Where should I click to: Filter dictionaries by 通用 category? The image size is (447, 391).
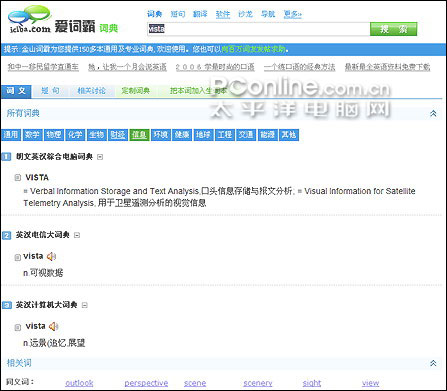[x=11, y=135]
